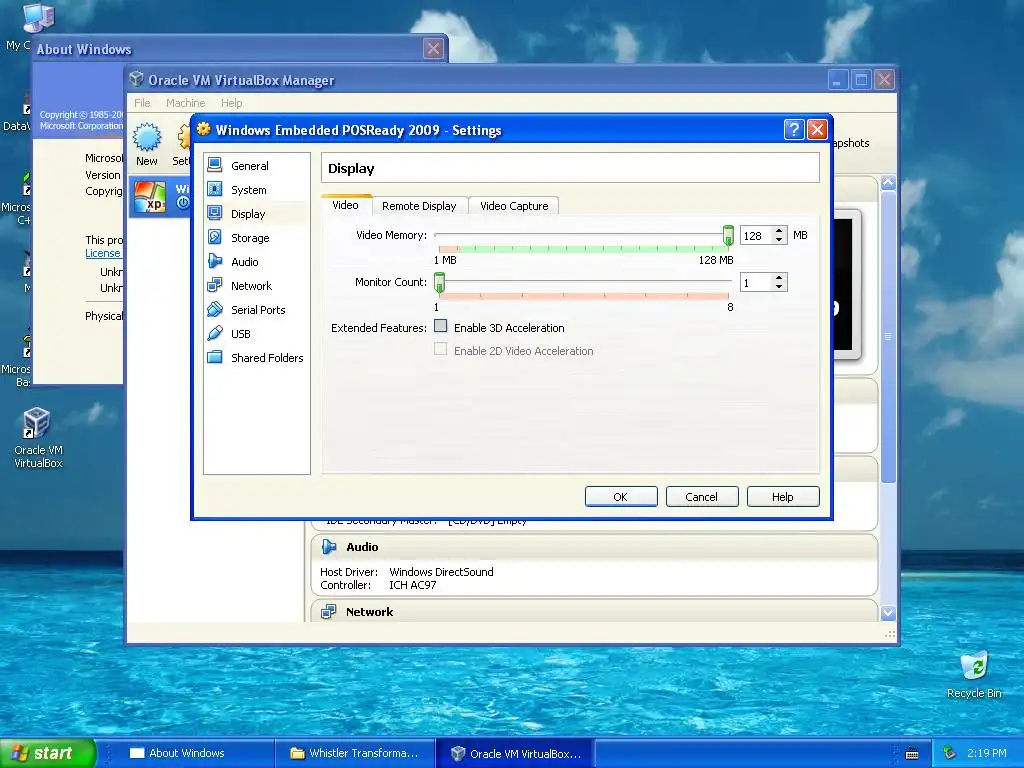1024x768 pixels.
Task: Click OK button in Settings dialog
Action: (x=620, y=496)
